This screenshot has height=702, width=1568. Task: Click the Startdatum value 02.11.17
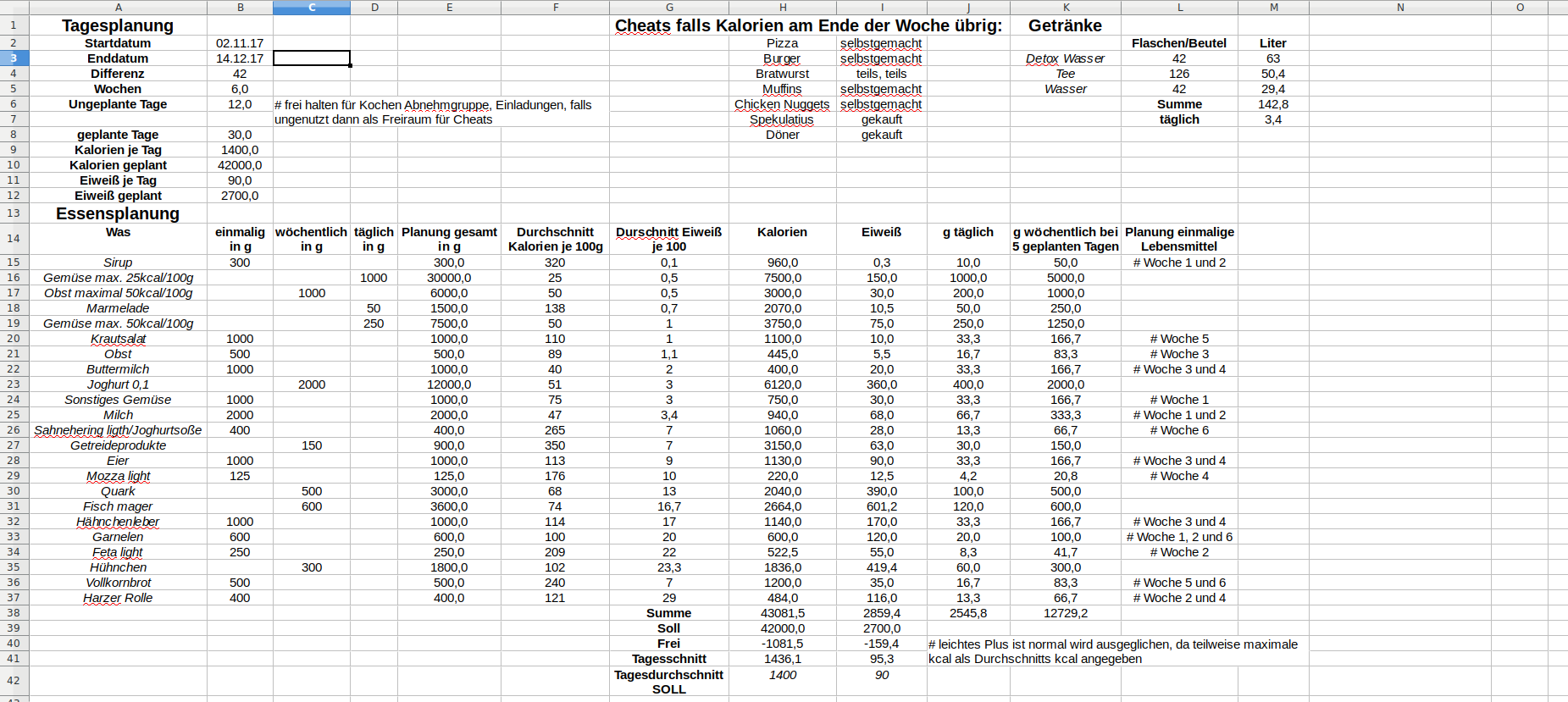(x=240, y=43)
